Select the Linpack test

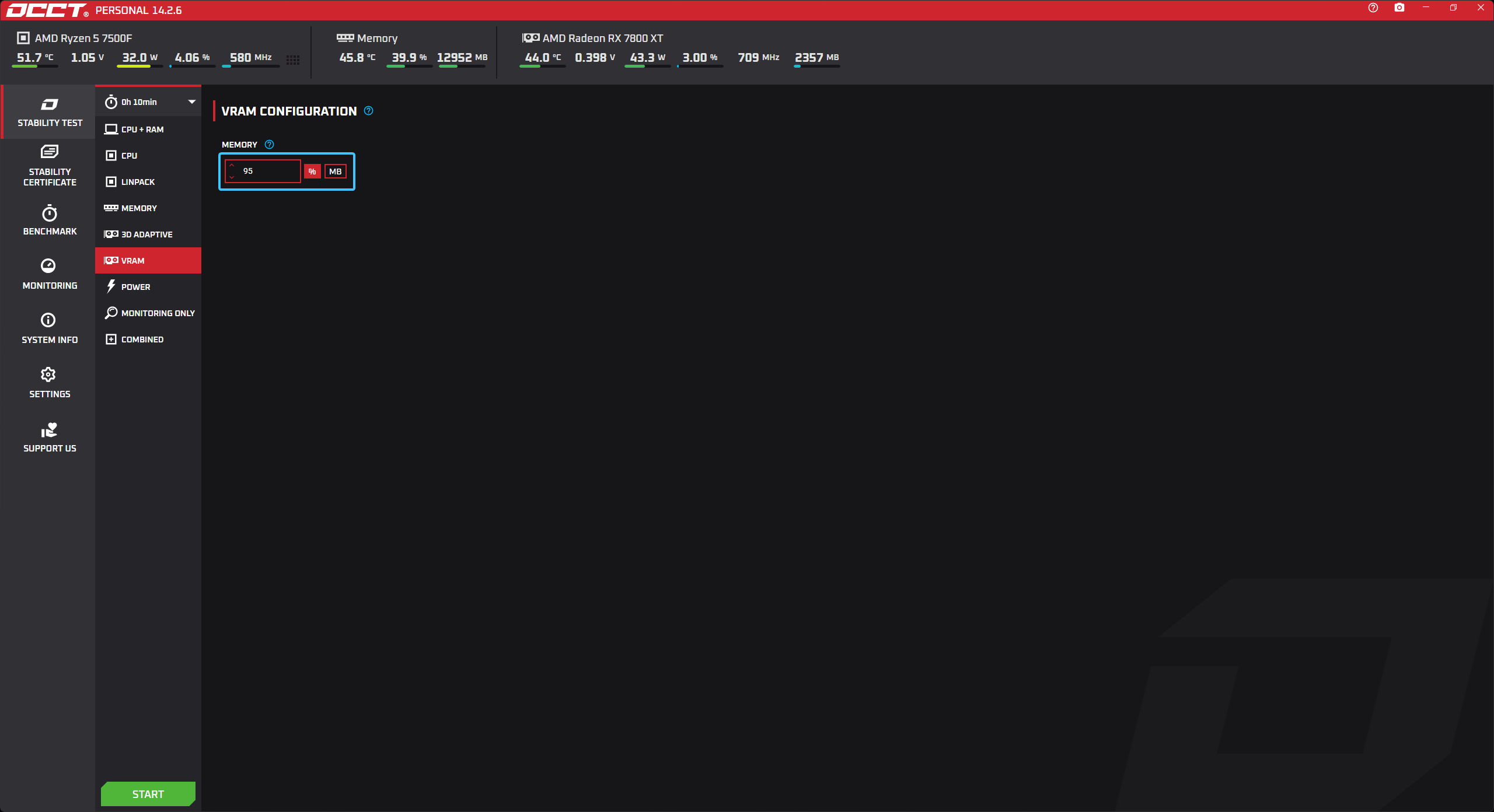138,182
